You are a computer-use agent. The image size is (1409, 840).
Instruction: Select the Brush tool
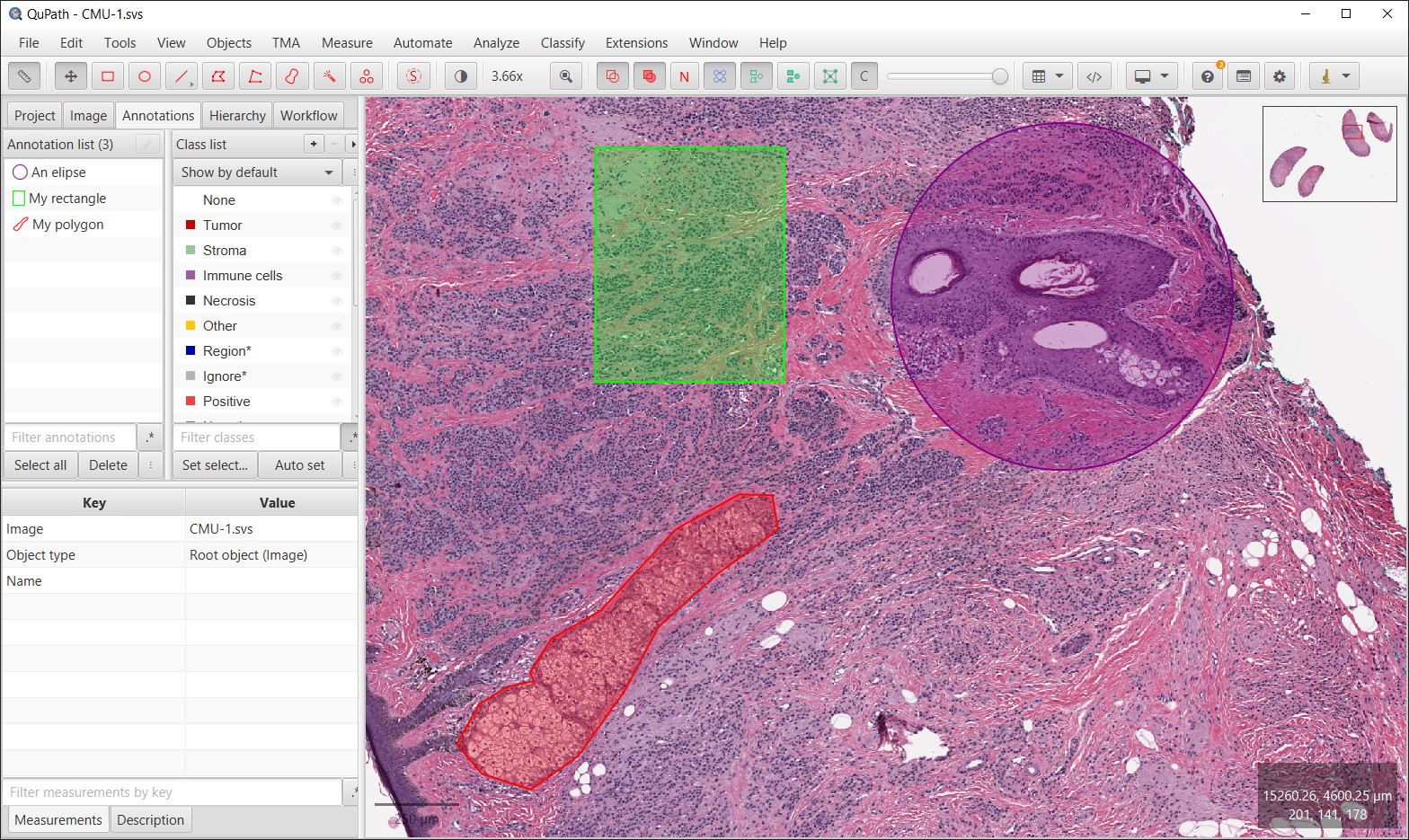pyautogui.click(x=292, y=76)
